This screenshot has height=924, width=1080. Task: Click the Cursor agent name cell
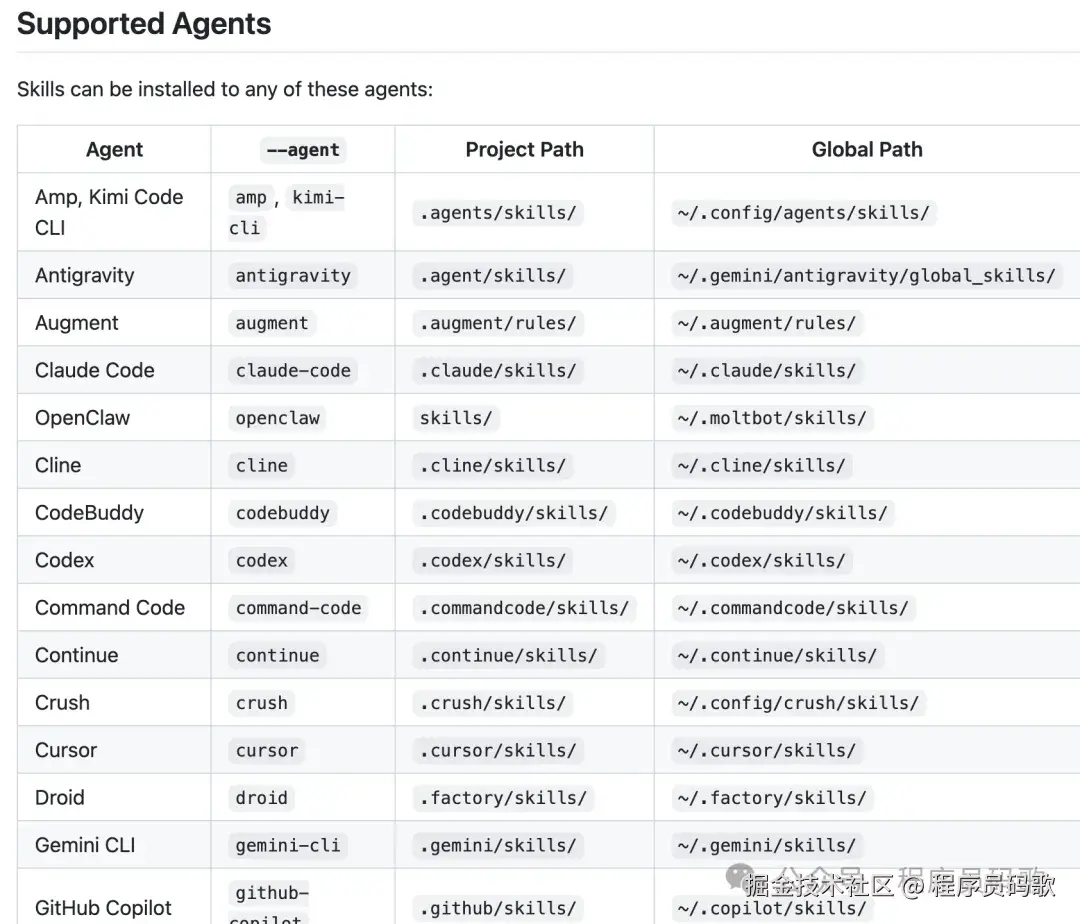[66, 750]
